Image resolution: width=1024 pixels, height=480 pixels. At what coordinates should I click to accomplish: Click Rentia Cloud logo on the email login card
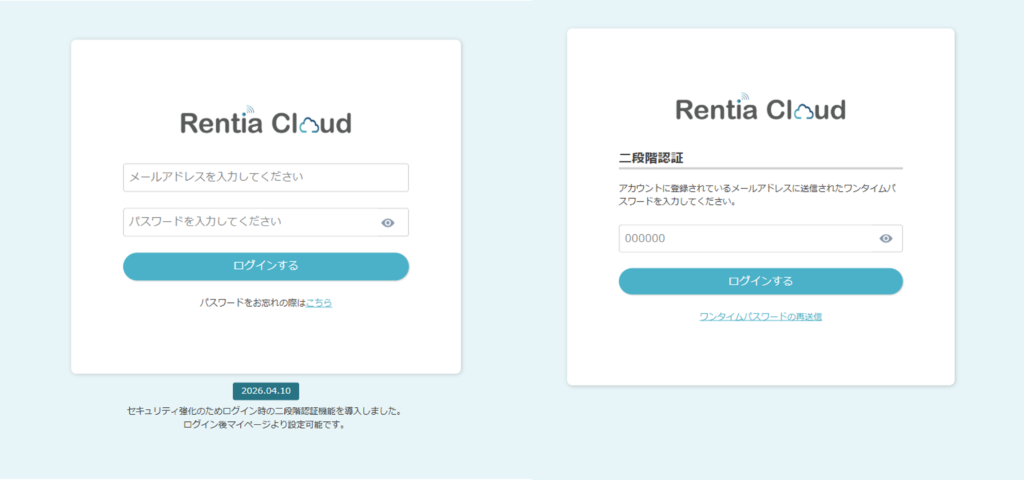point(265,123)
